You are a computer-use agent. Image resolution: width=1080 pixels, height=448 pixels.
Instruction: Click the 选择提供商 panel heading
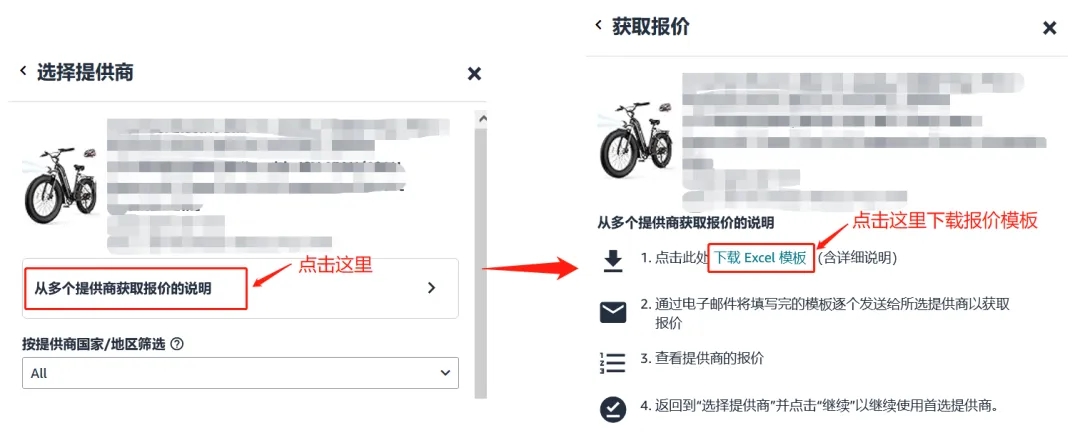pos(85,72)
